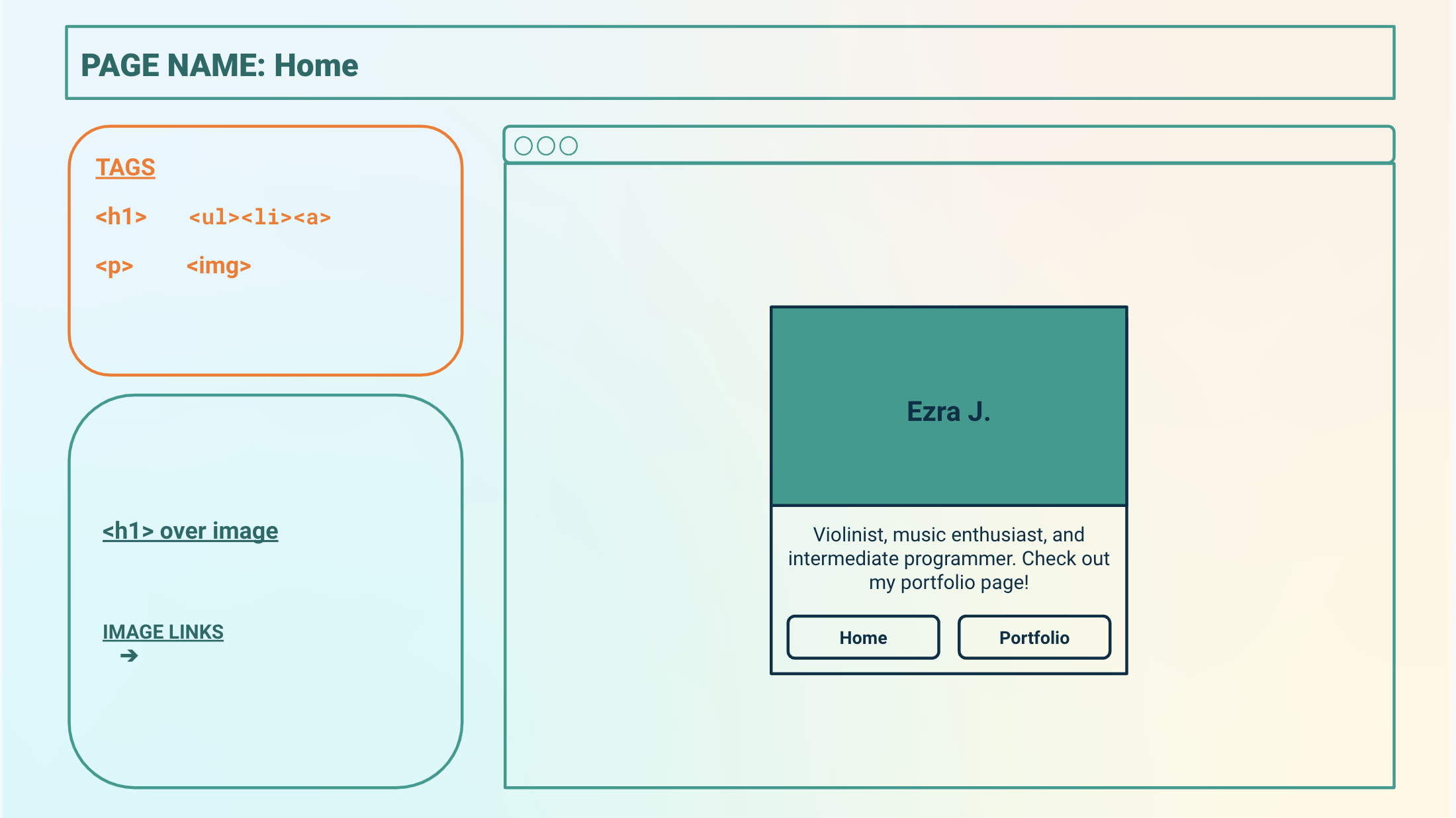
Task: Open the <h1> over image link
Action: tap(191, 530)
